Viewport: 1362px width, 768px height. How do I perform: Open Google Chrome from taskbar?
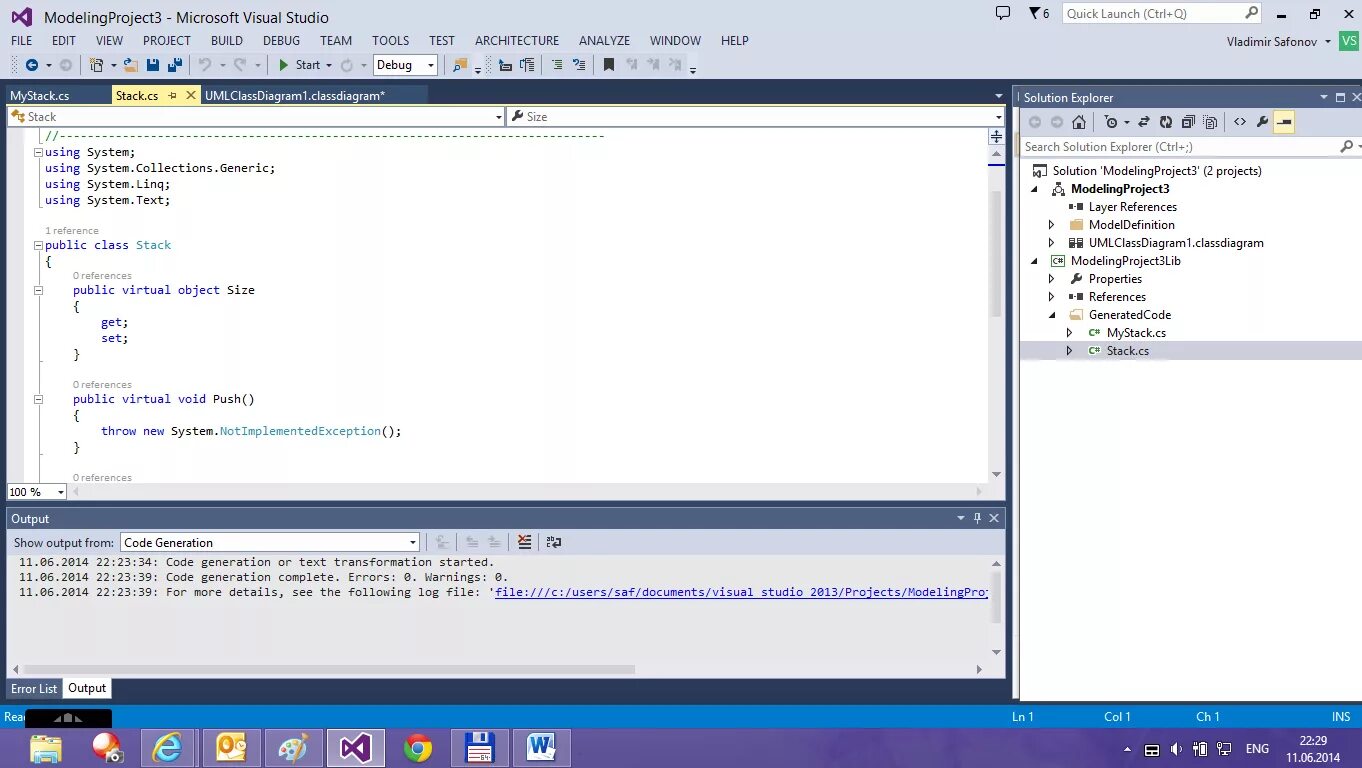click(417, 748)
